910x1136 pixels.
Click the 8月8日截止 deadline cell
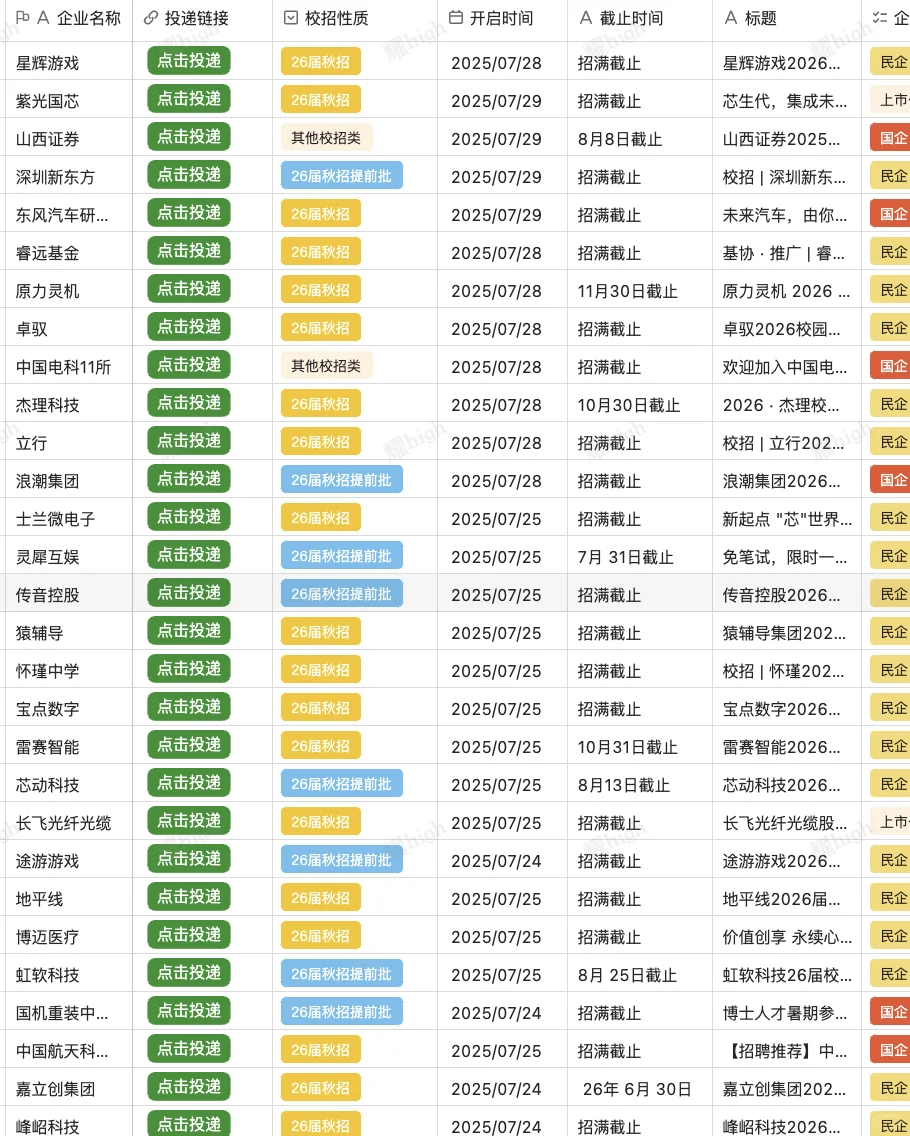pyautogui.click(x=640, y=139)
